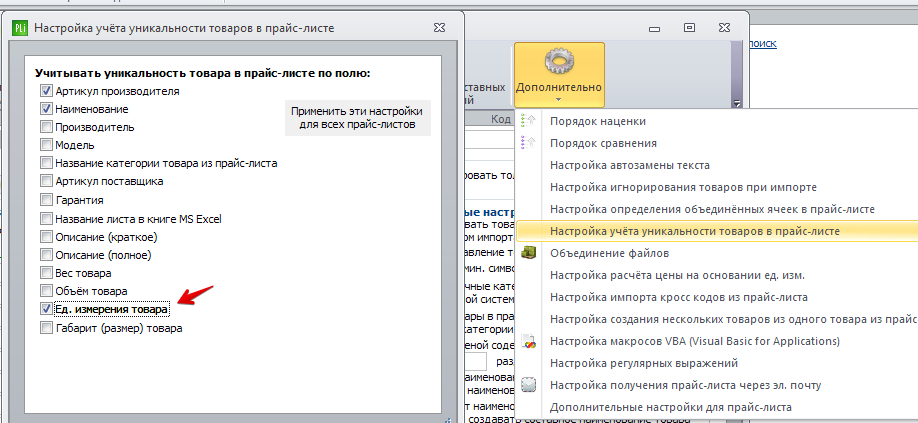Click the PLi app icon in dialog title
The image size is (918, 423).
22,27
